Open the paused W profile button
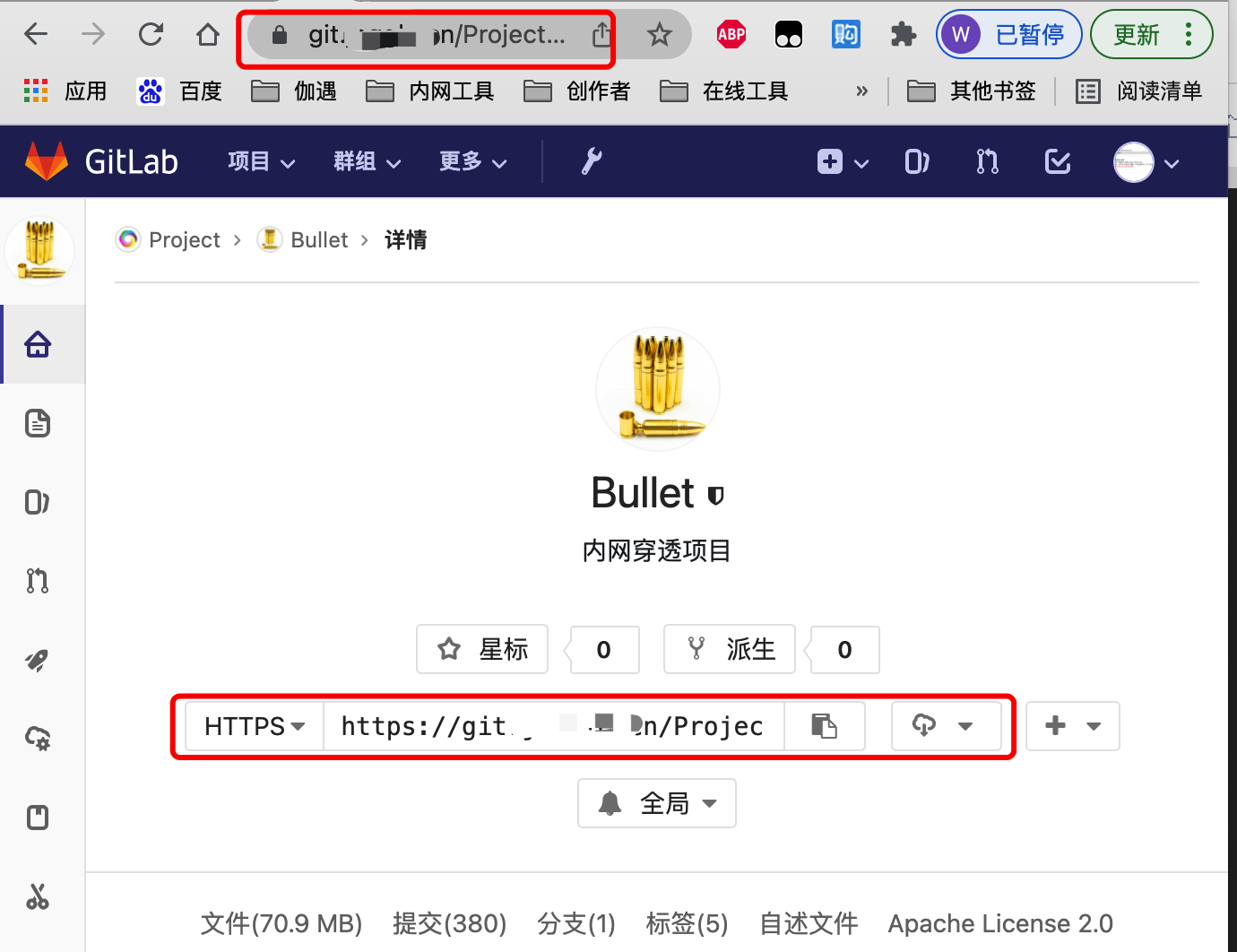 pyautogui.click(x=1009, y=35)
